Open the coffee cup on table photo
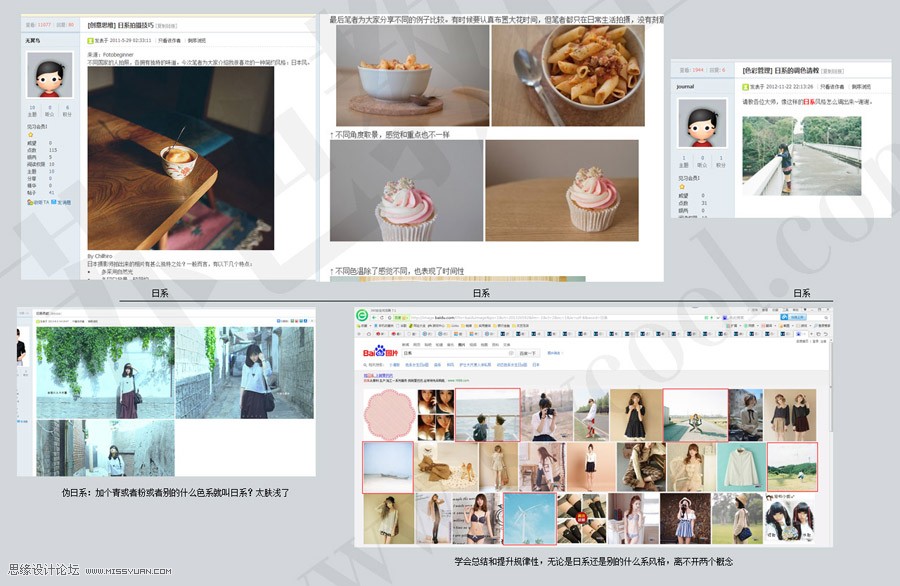This screenshot has width=900, height=586. [x=181, y=158]
